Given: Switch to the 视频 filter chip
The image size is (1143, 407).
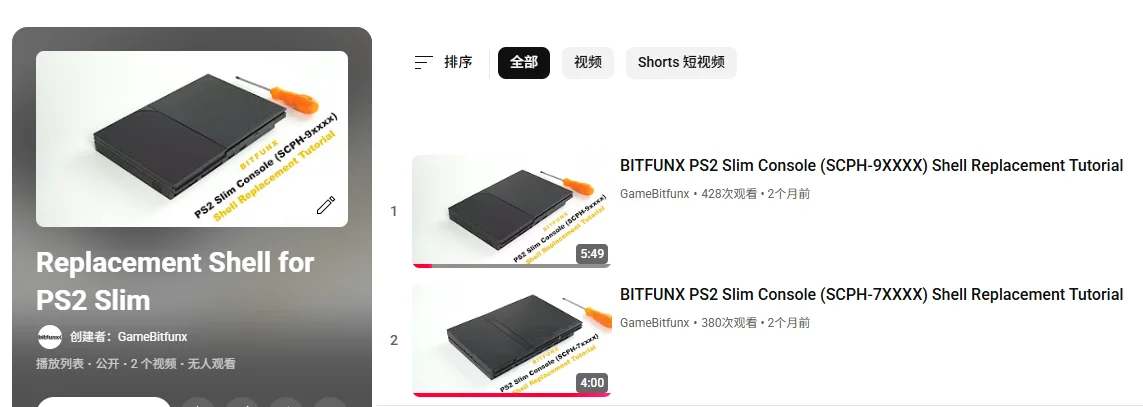Looking at the screenshot, I should click(x=588, y=63).
